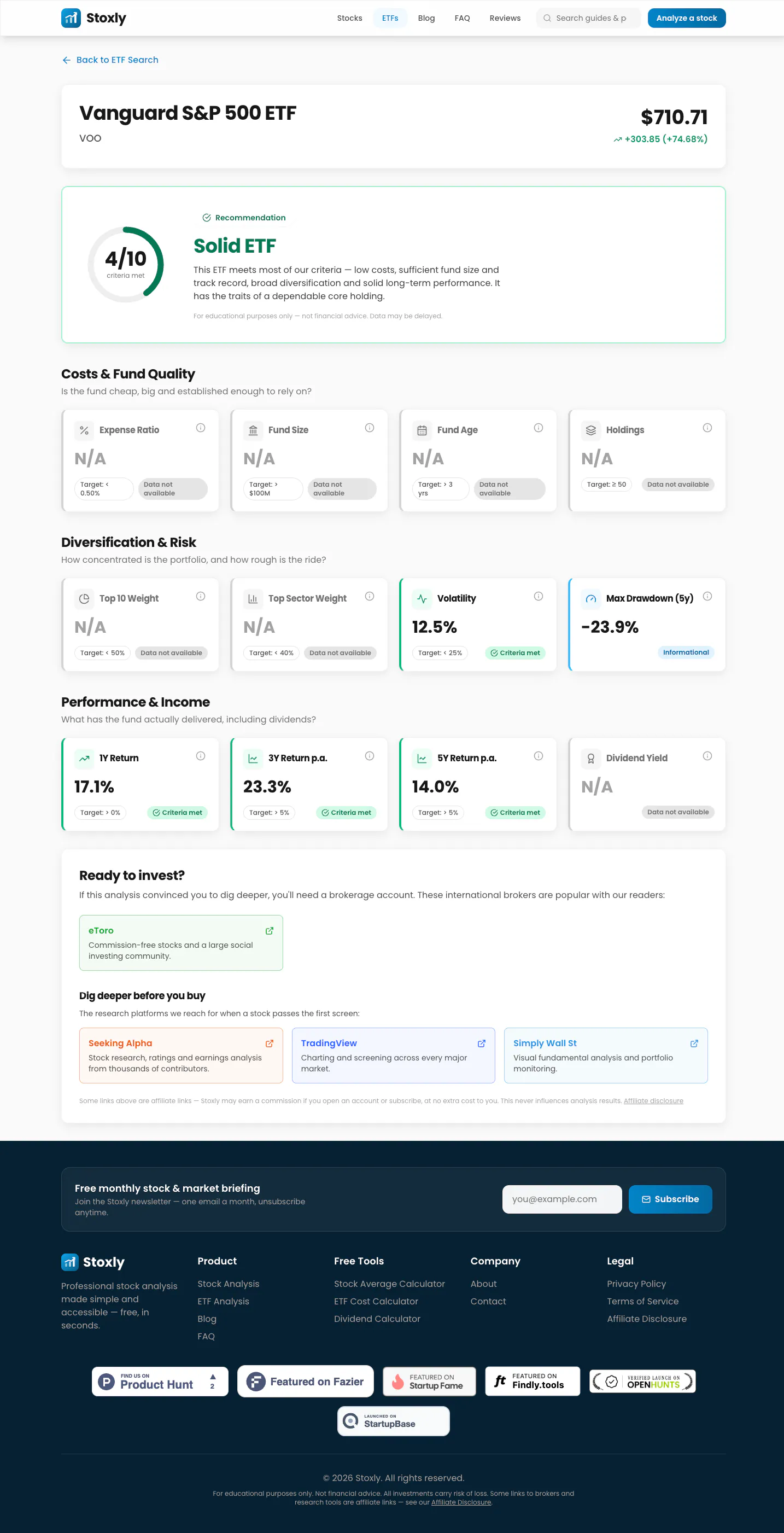784x1533 pixels.
Task: Click the Expense Ratio percent icon
Action: click(x=84, y=430)
